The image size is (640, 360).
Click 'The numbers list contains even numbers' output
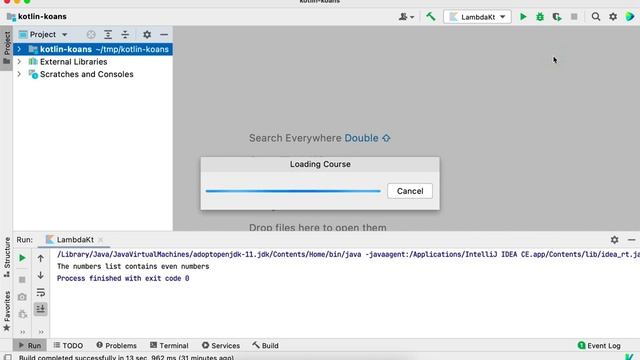tap(133, 266)
